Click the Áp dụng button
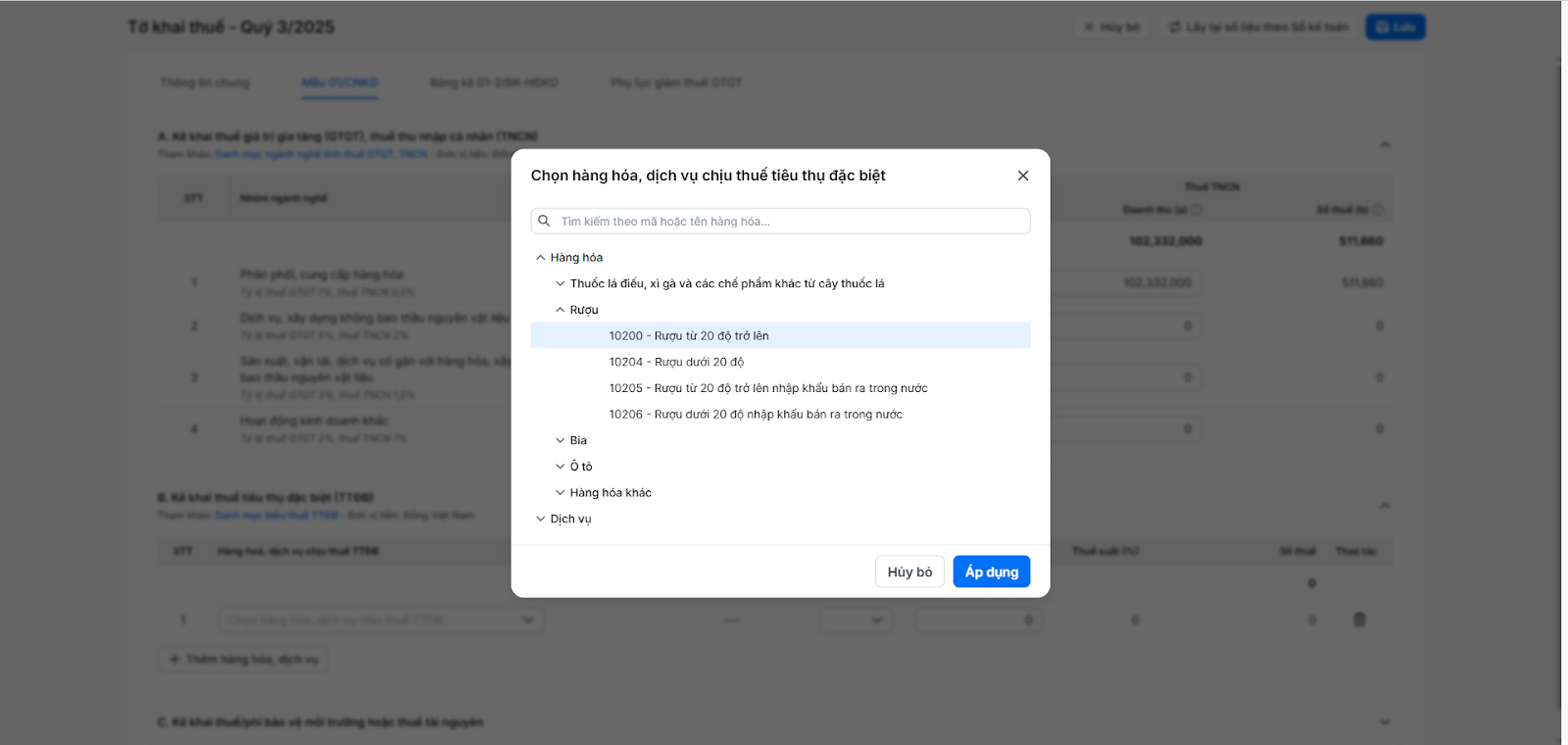This screenshot has width=1568, height=745. click(991, 571)
